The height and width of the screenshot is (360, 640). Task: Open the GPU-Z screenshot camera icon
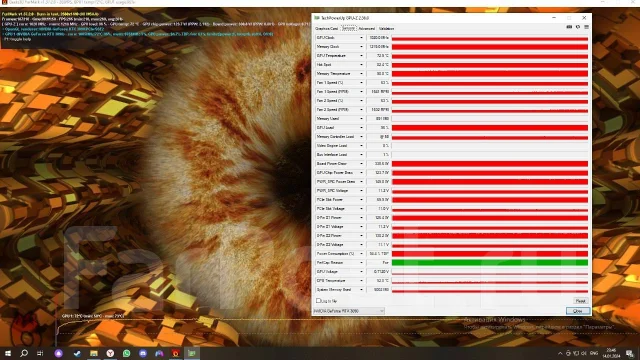(x=569, y=27)
